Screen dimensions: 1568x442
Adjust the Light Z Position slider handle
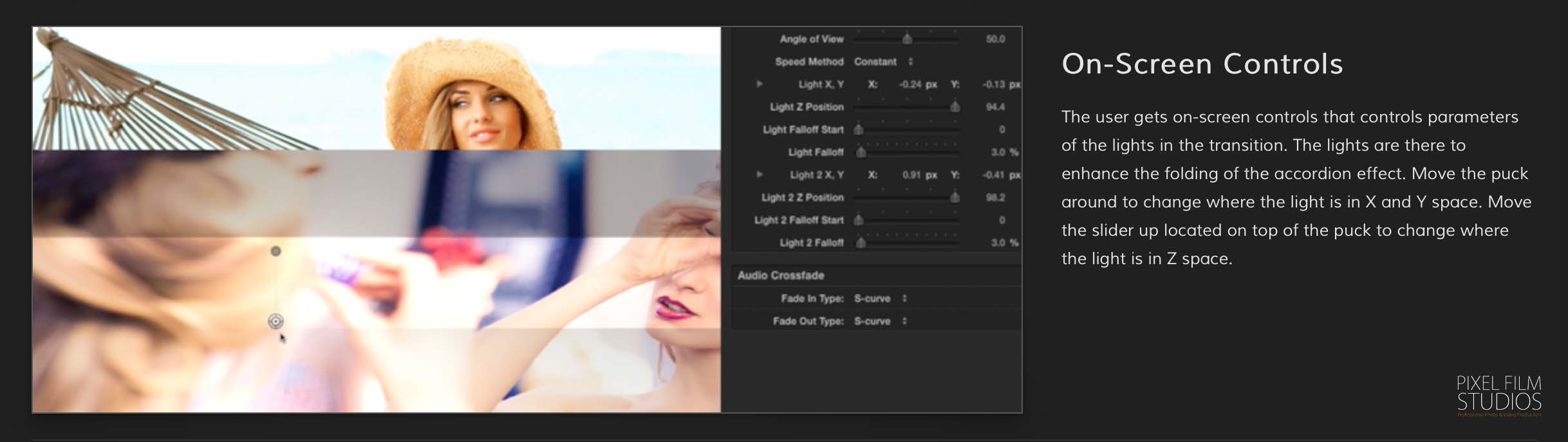[955, 107]
